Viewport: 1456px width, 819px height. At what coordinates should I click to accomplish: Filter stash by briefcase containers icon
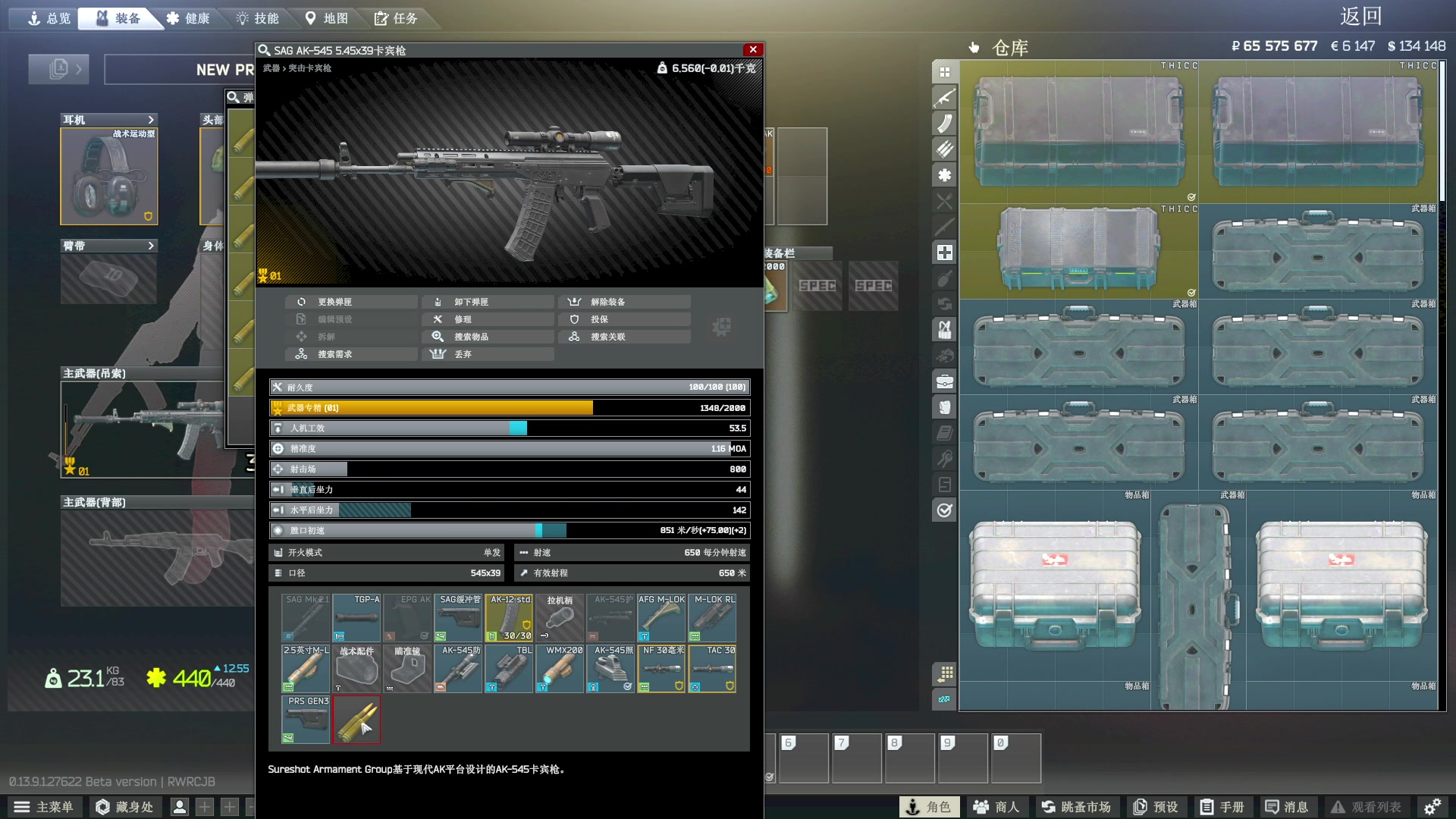click(944, 381)
